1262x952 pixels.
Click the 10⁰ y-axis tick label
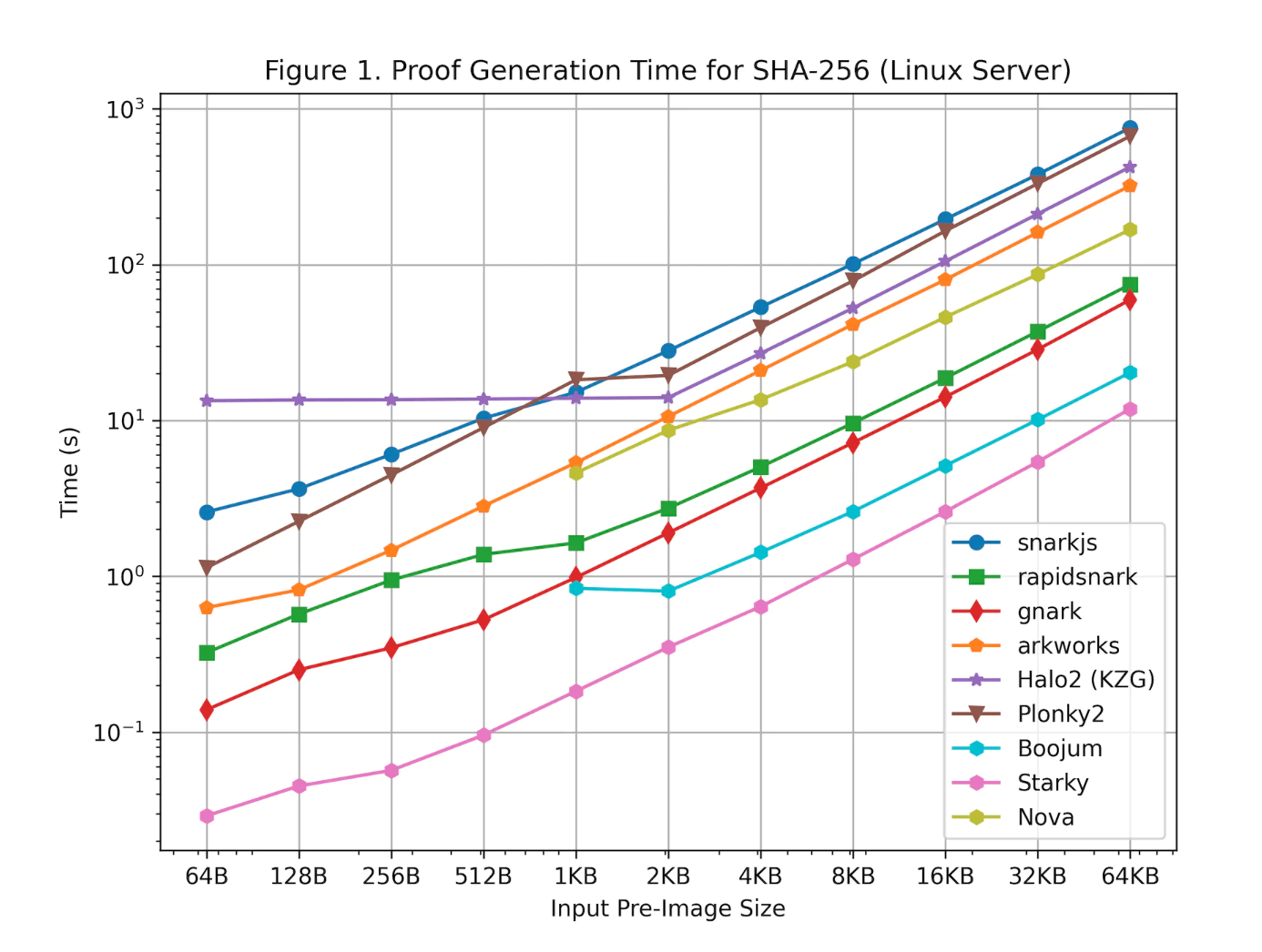(126, 577)
